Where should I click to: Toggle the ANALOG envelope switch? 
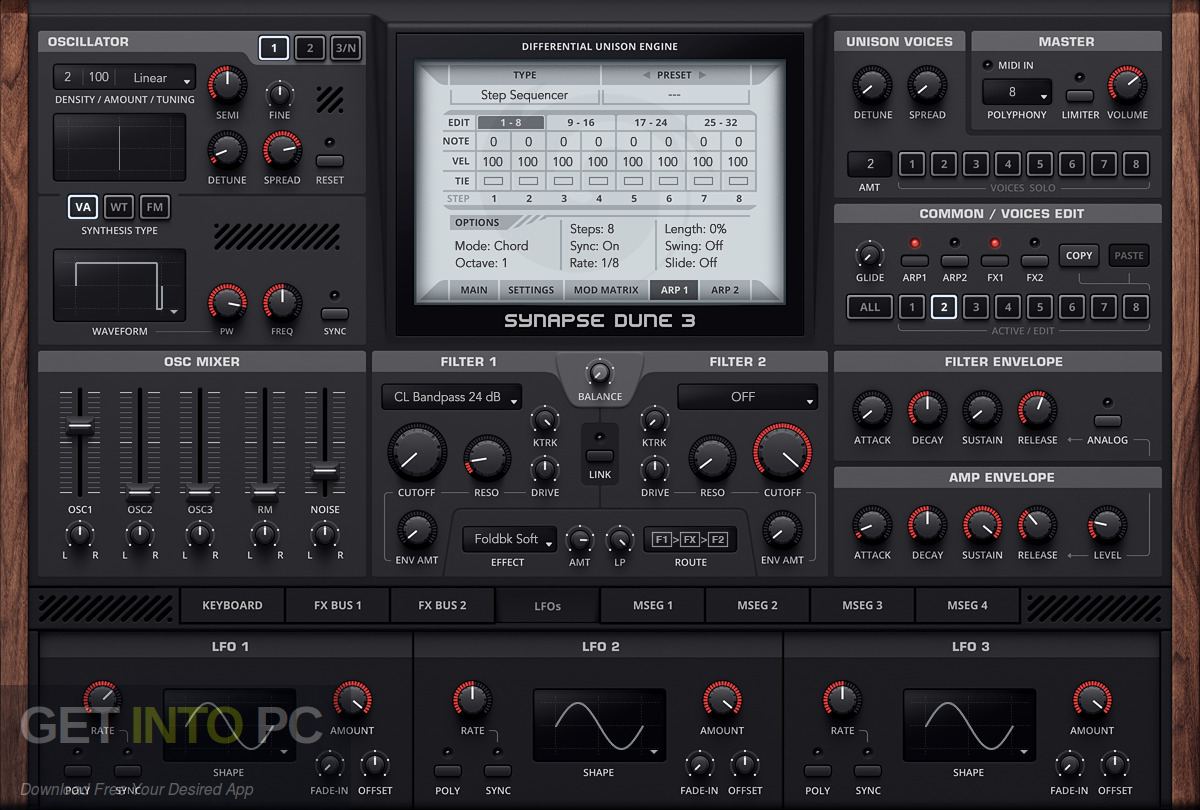1107,421
